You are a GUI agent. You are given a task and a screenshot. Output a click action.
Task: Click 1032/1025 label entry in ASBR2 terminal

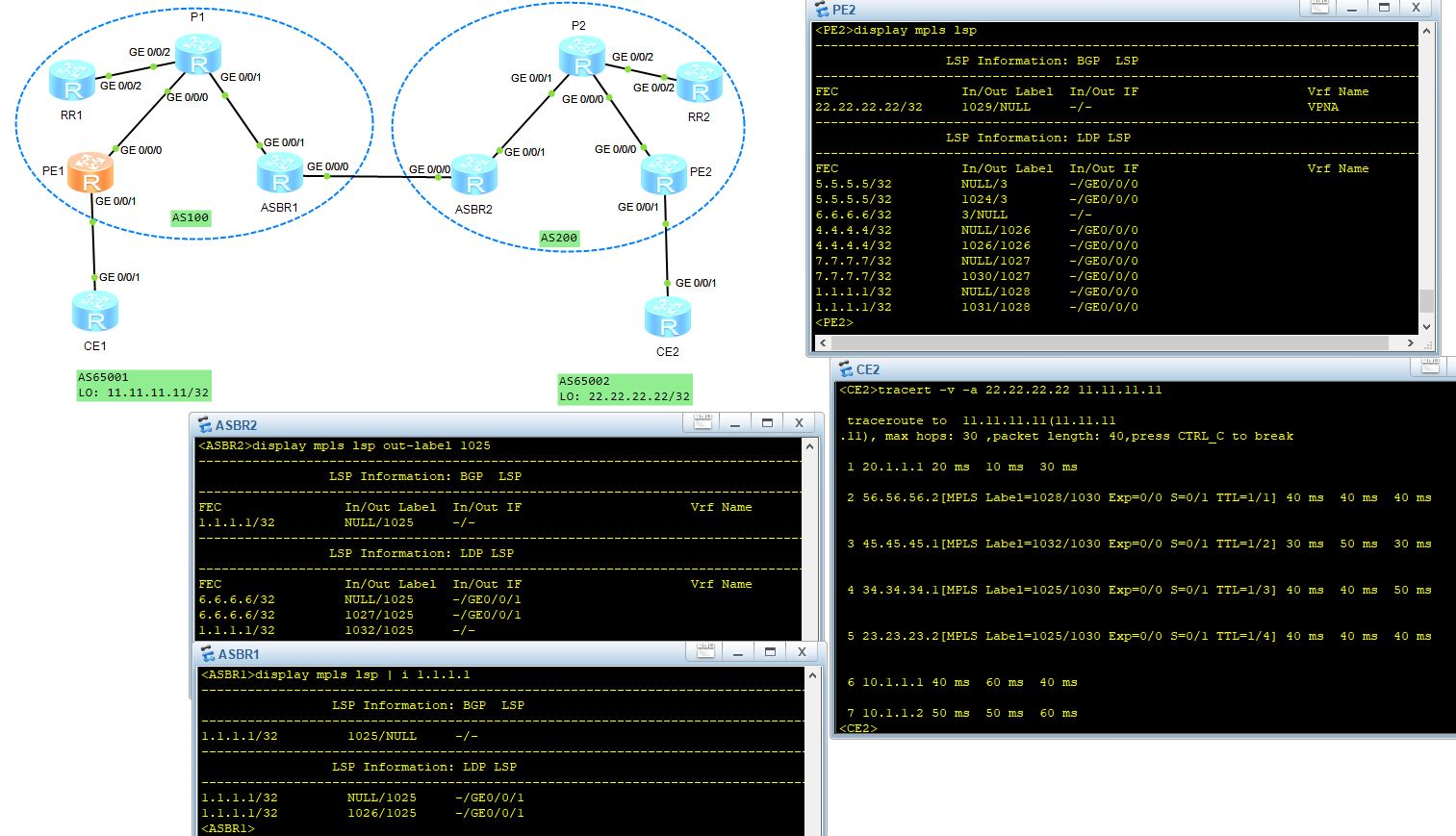pos(379,630)
